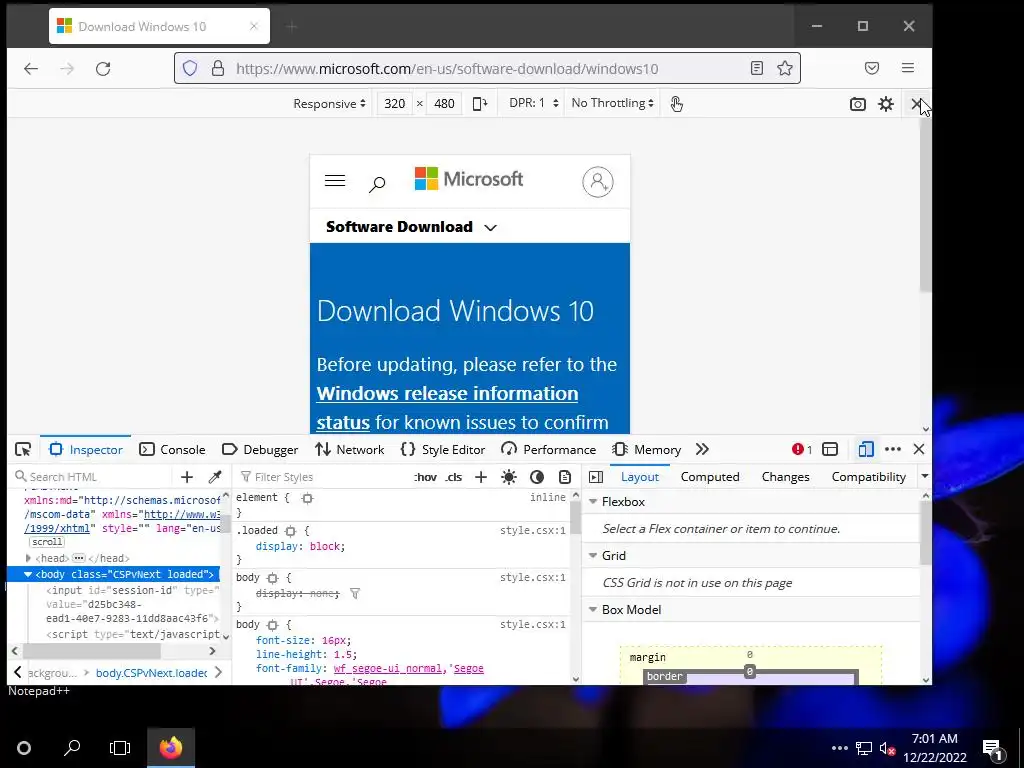Expand the head node in markup
1024x768 pixels.
(28, 558)
